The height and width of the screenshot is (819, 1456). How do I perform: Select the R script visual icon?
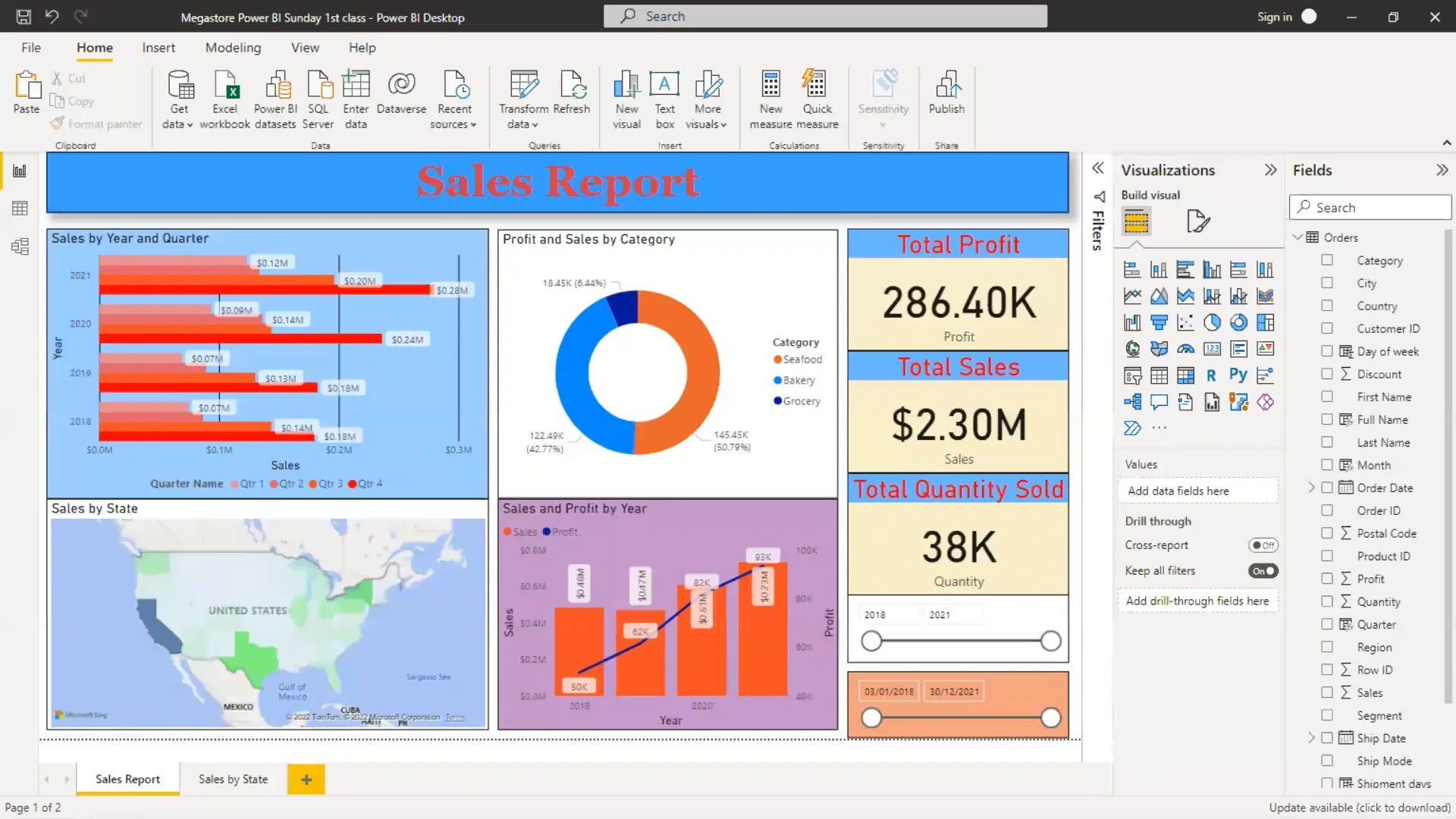click(1211, 375)
